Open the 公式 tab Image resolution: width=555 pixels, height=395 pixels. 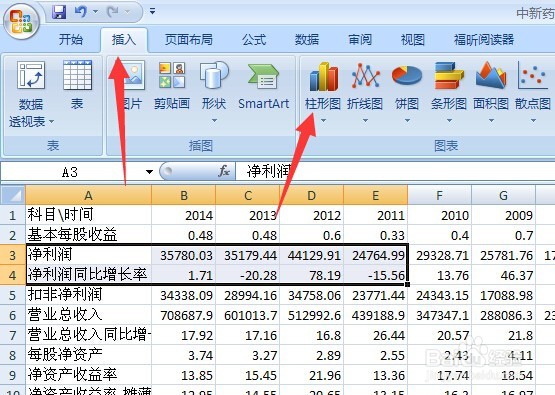click(254, 39)
